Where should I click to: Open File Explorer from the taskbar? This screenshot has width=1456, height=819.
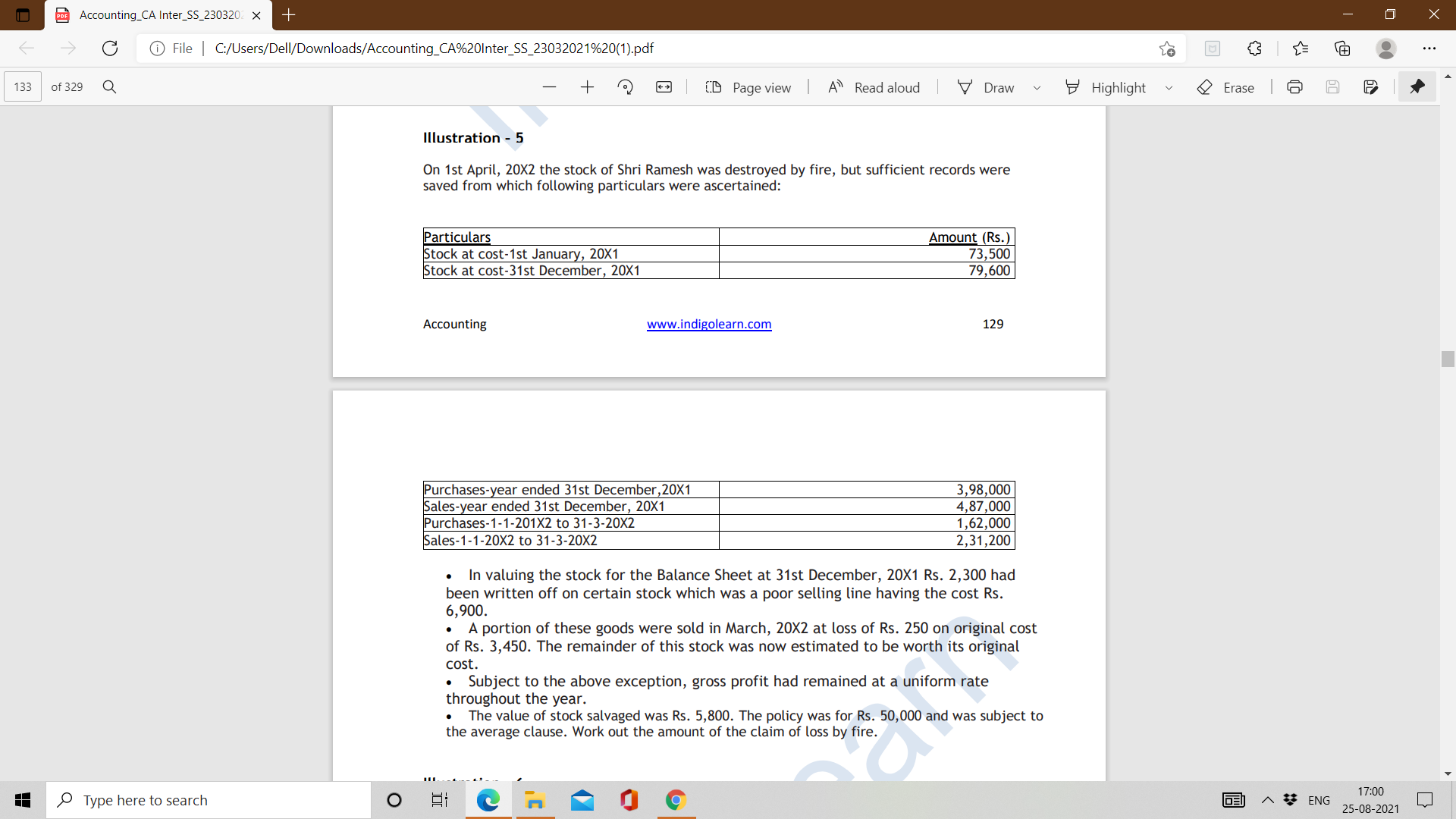click(535, 800)
